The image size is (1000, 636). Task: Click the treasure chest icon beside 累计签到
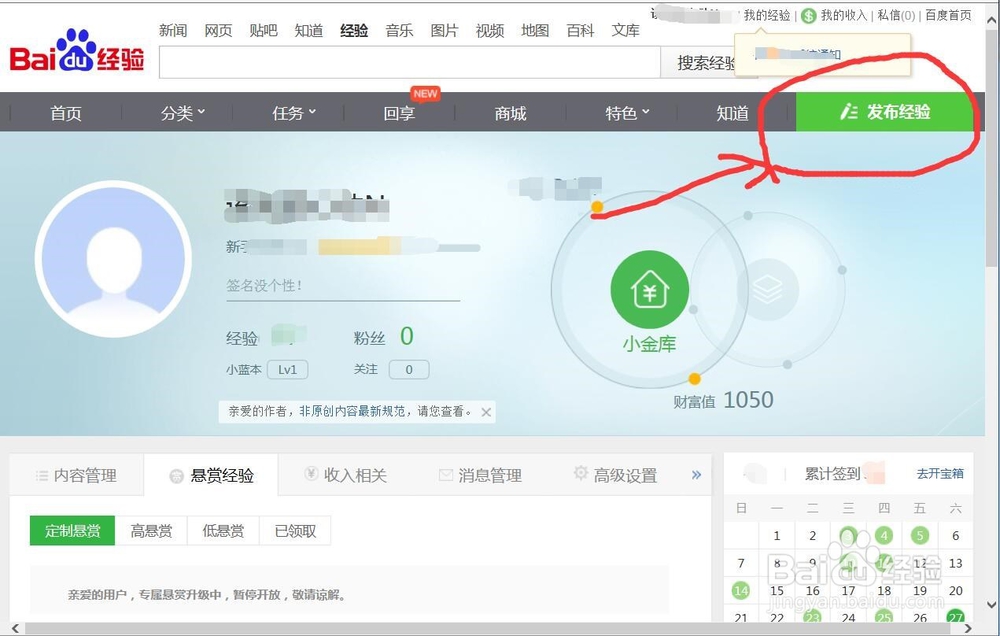pos(753,472)
